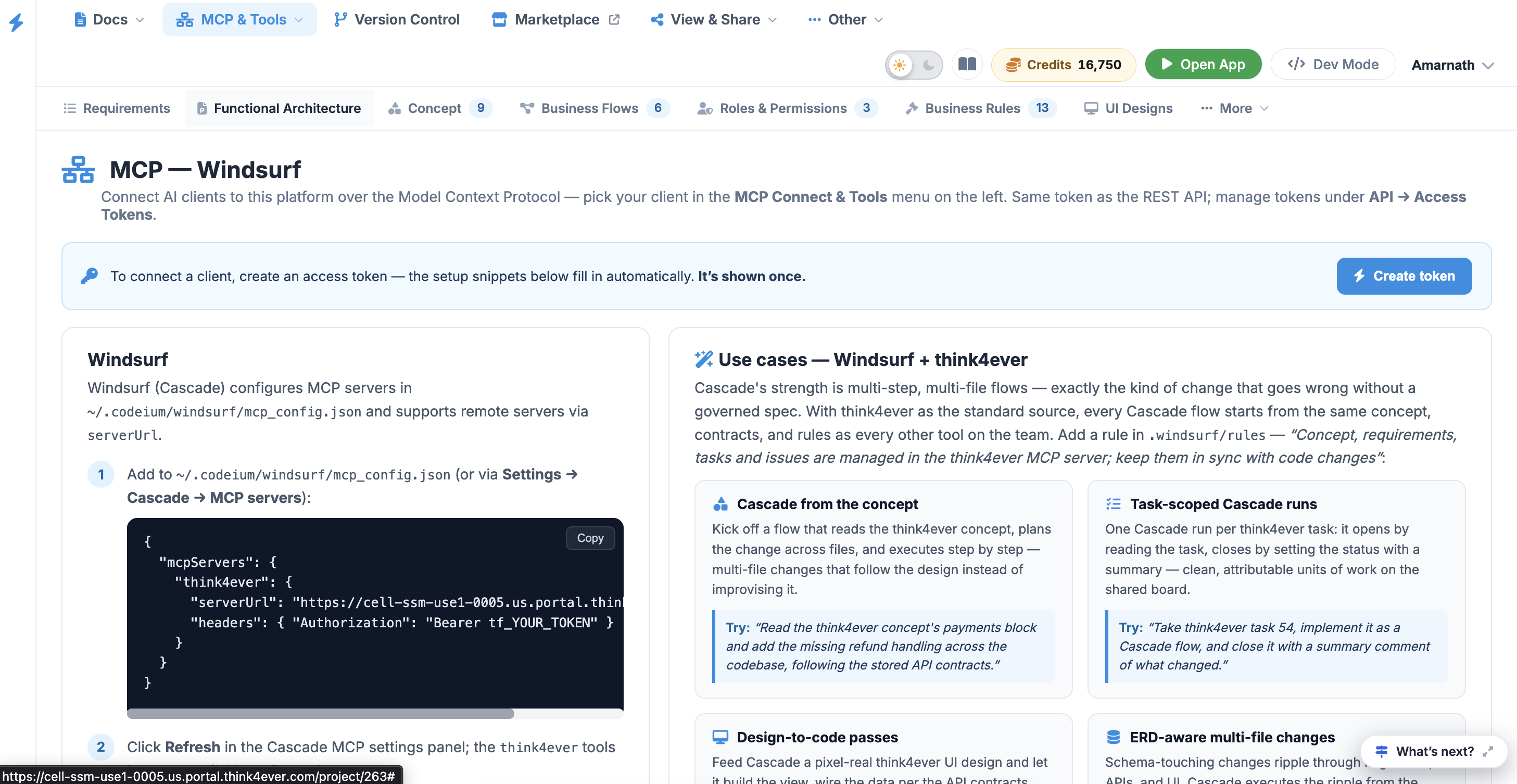The width and height of the screenshot is (1517, 784).
Task: Go to Roles & Permissions tab
Action: 787,108
